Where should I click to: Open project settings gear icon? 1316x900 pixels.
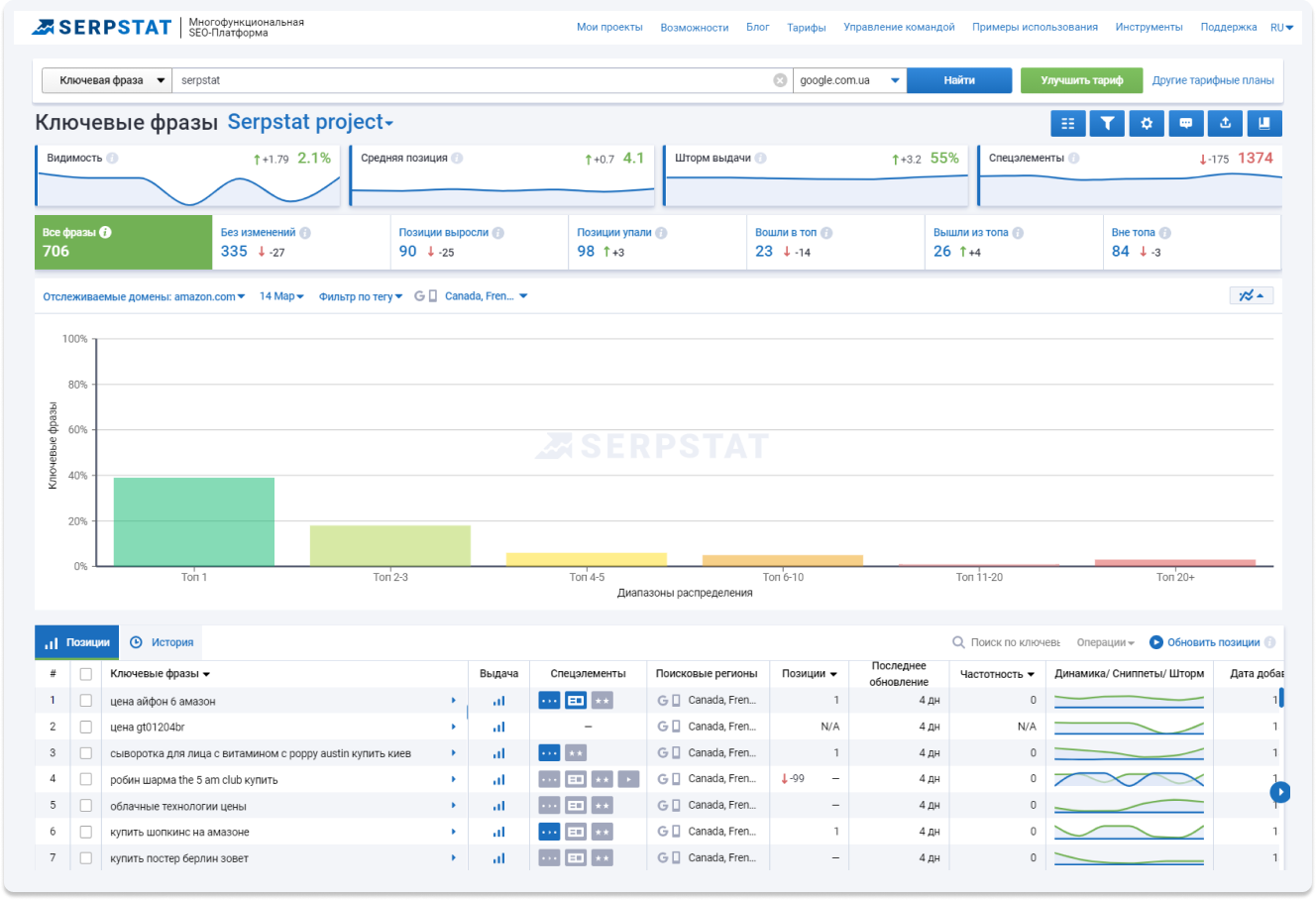1147,123
